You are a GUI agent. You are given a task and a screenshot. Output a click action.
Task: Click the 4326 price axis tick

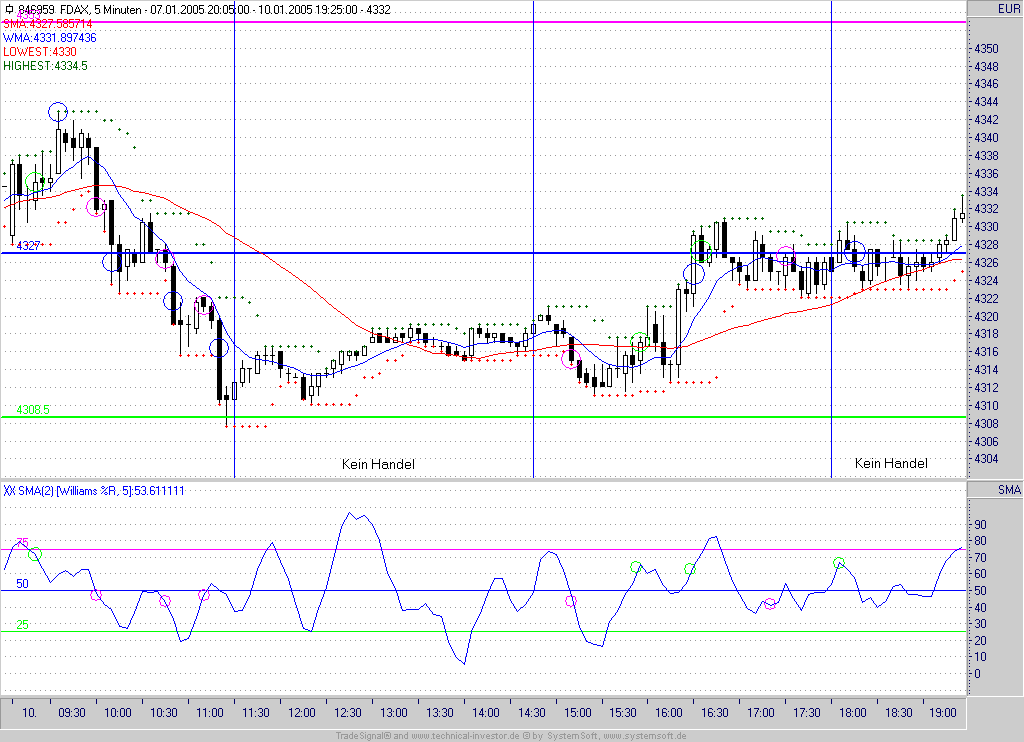click(x=986, y=263)
